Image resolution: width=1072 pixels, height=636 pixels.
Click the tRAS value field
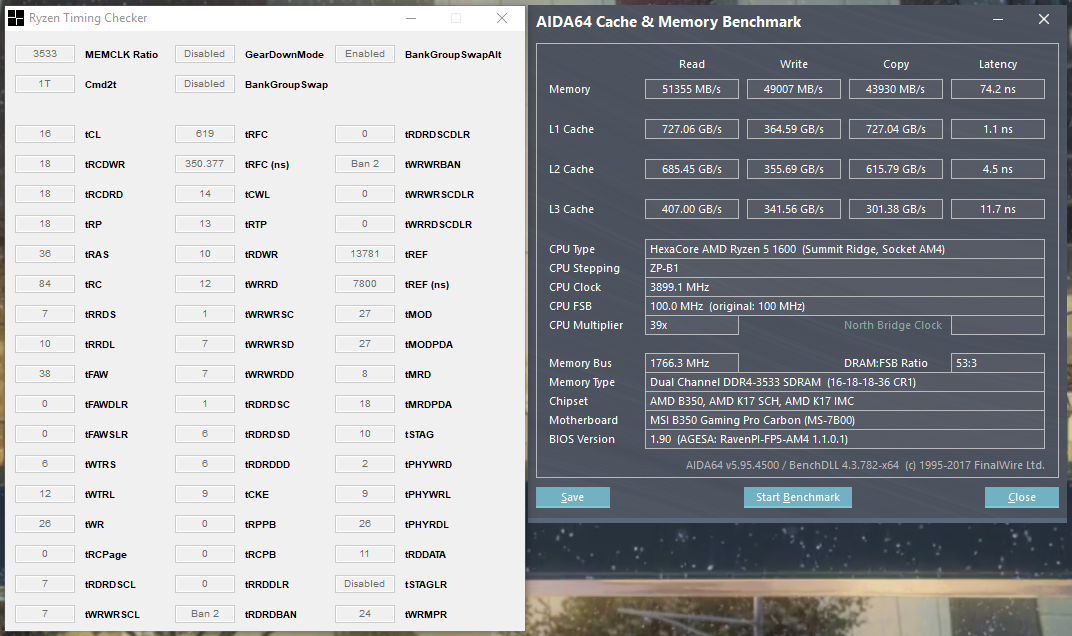tap(45, 254)
